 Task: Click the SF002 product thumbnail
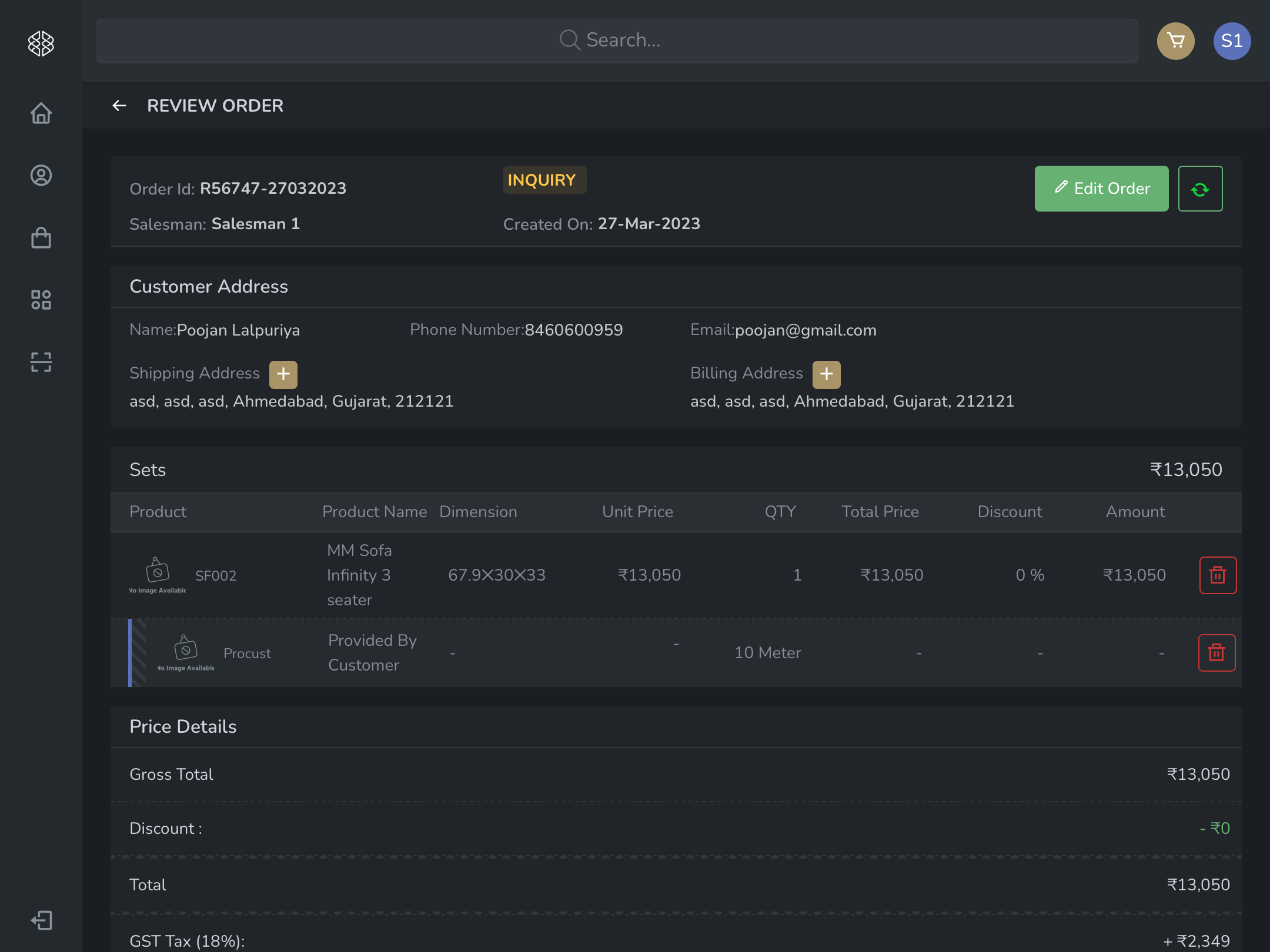point(158,574)
